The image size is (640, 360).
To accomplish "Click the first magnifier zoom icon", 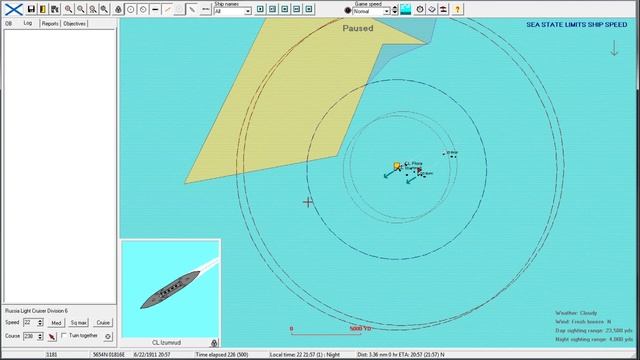I will click(69, 9).
